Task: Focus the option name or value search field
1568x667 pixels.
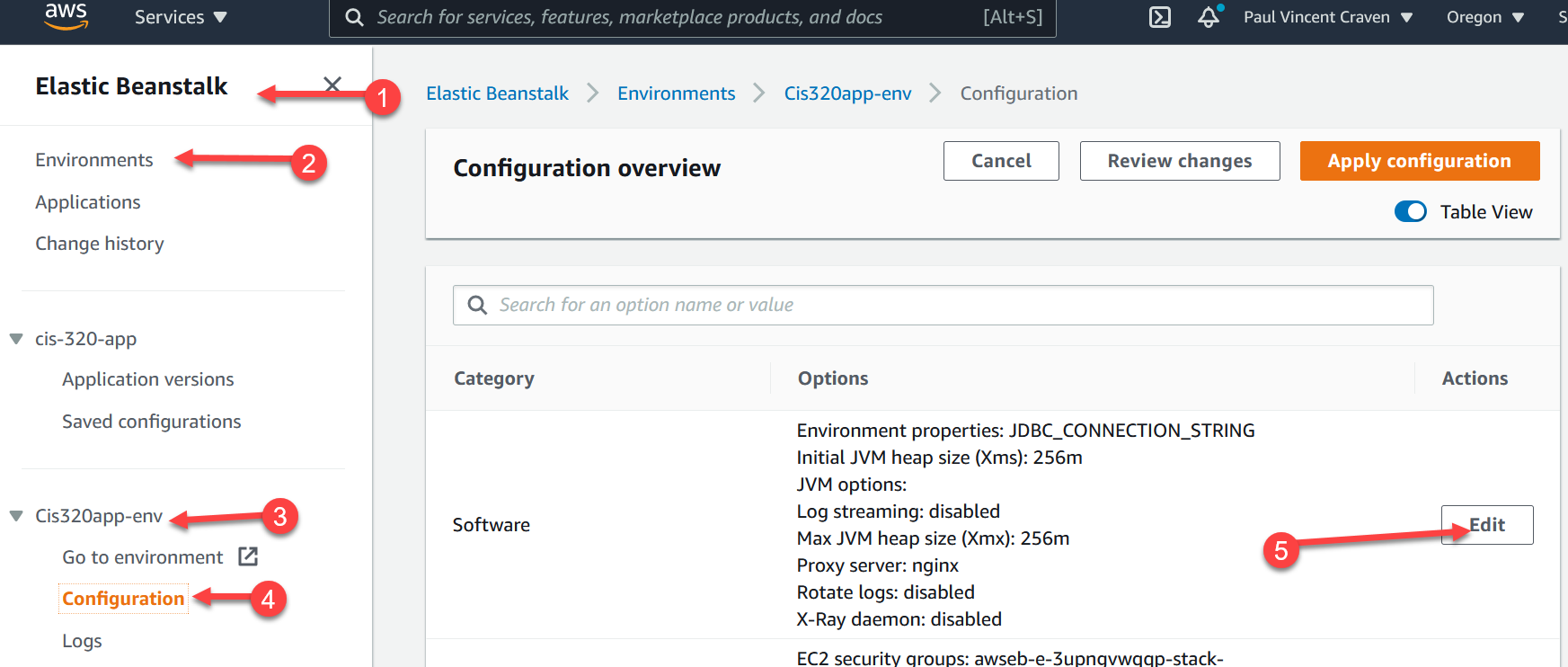Action: [943, 305]
